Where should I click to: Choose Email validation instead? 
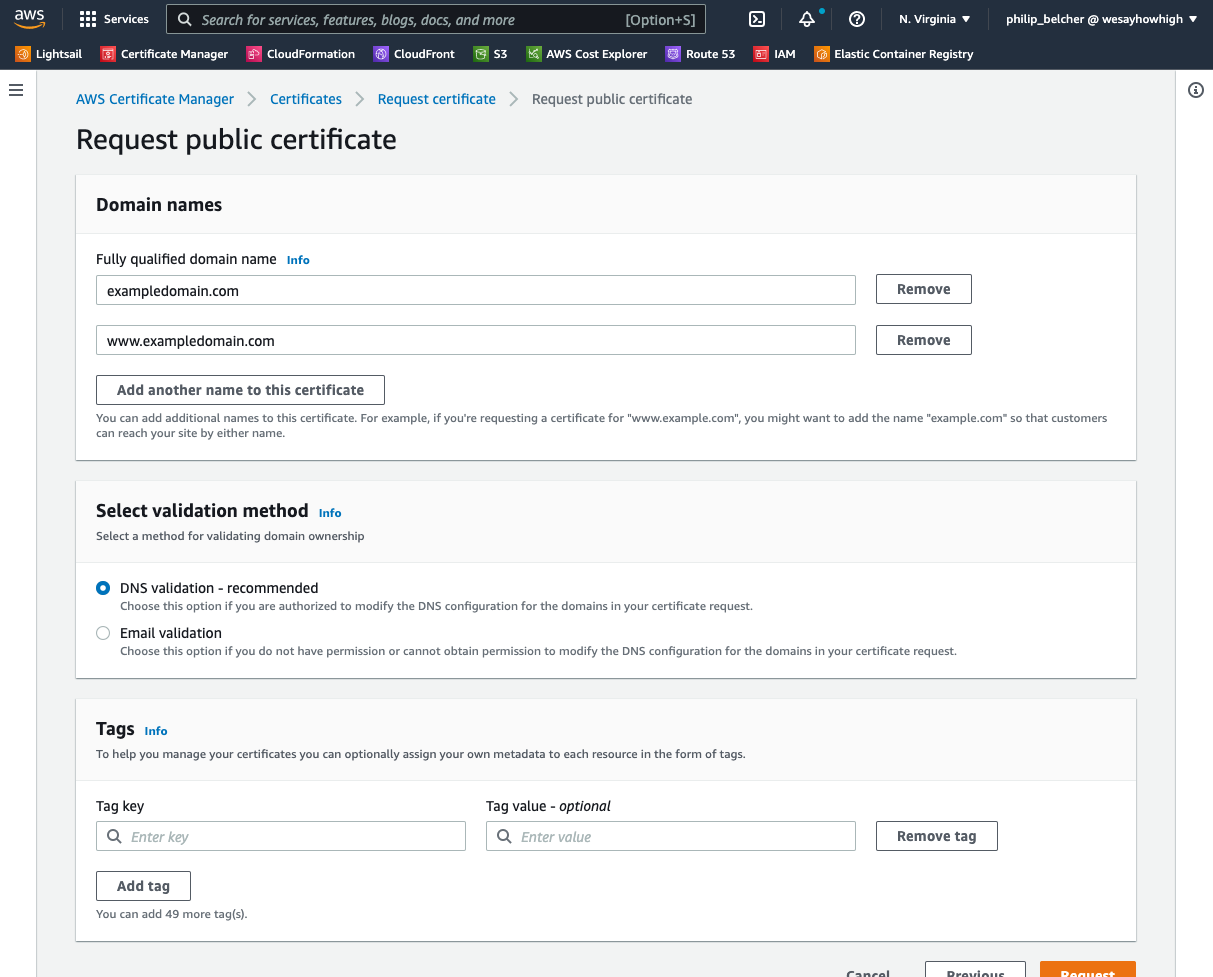click(x=103, y=632)
